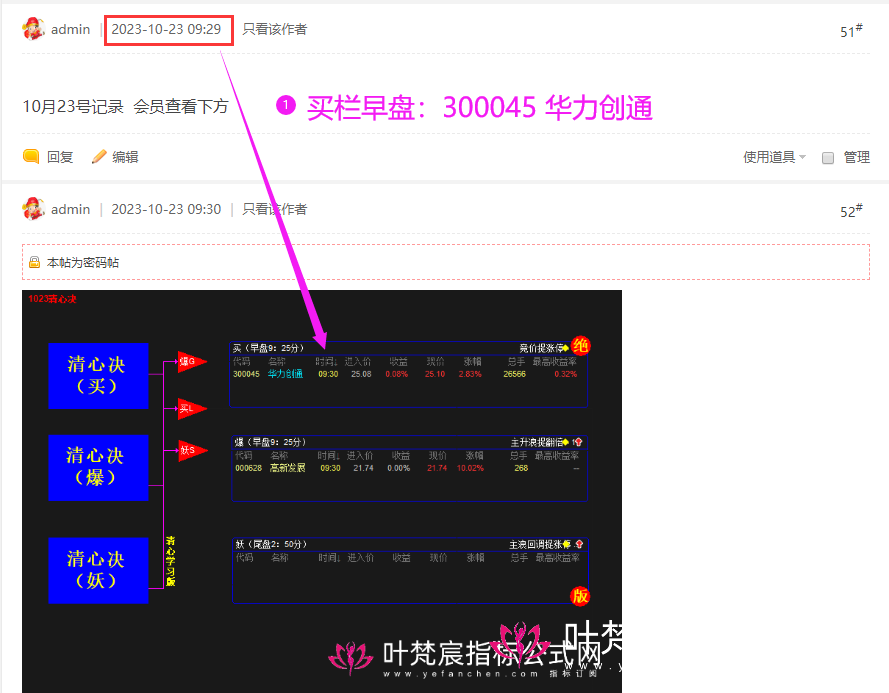Screen dimensions: 889x693
Task: Click admin avatar on post 51
Action: pos(33,29)
